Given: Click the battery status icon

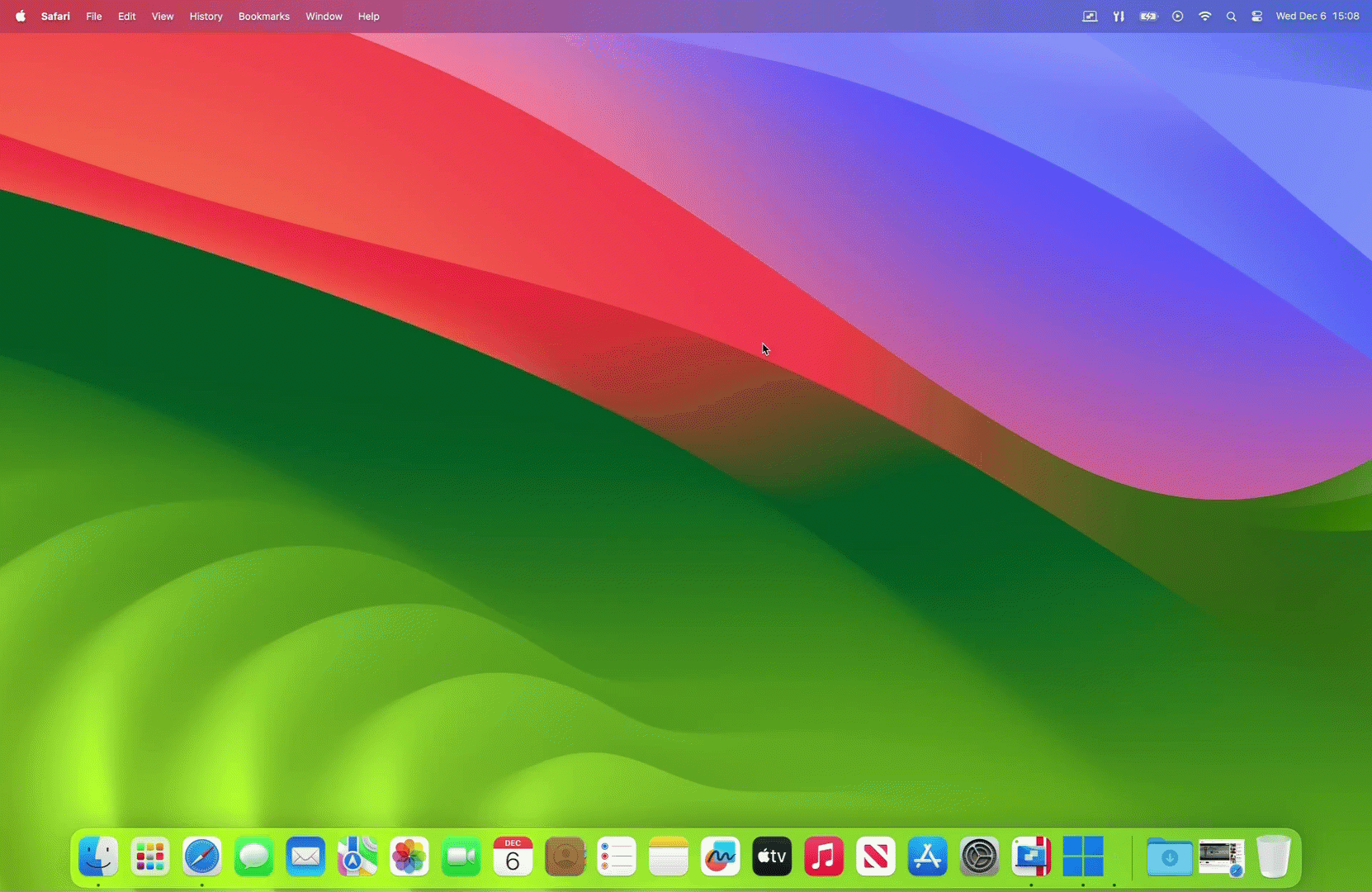Looking at the screenshot, I should click(x=1148, y=17).
